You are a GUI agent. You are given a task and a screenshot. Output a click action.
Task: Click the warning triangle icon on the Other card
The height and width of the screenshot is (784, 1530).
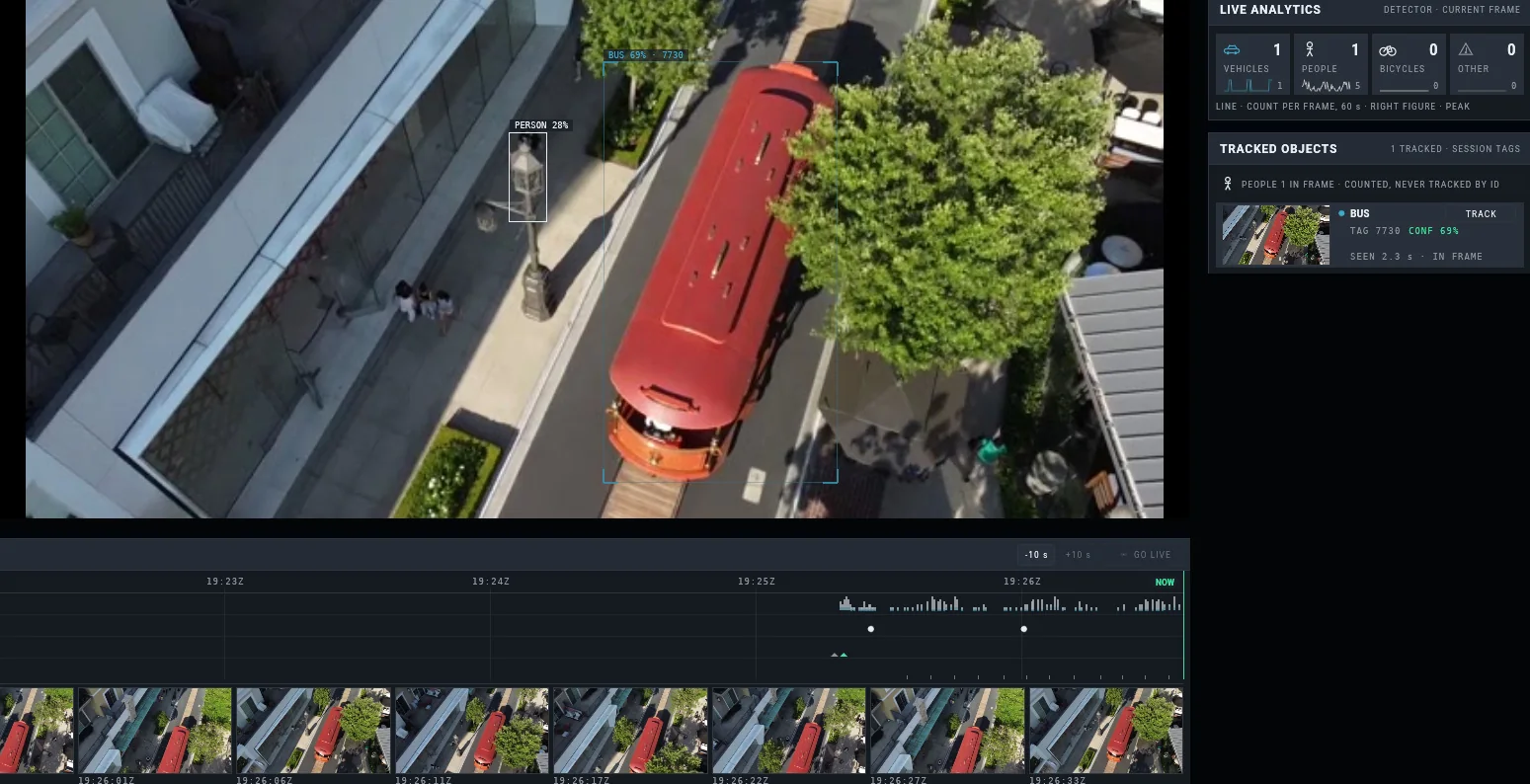click(1466, 49)
